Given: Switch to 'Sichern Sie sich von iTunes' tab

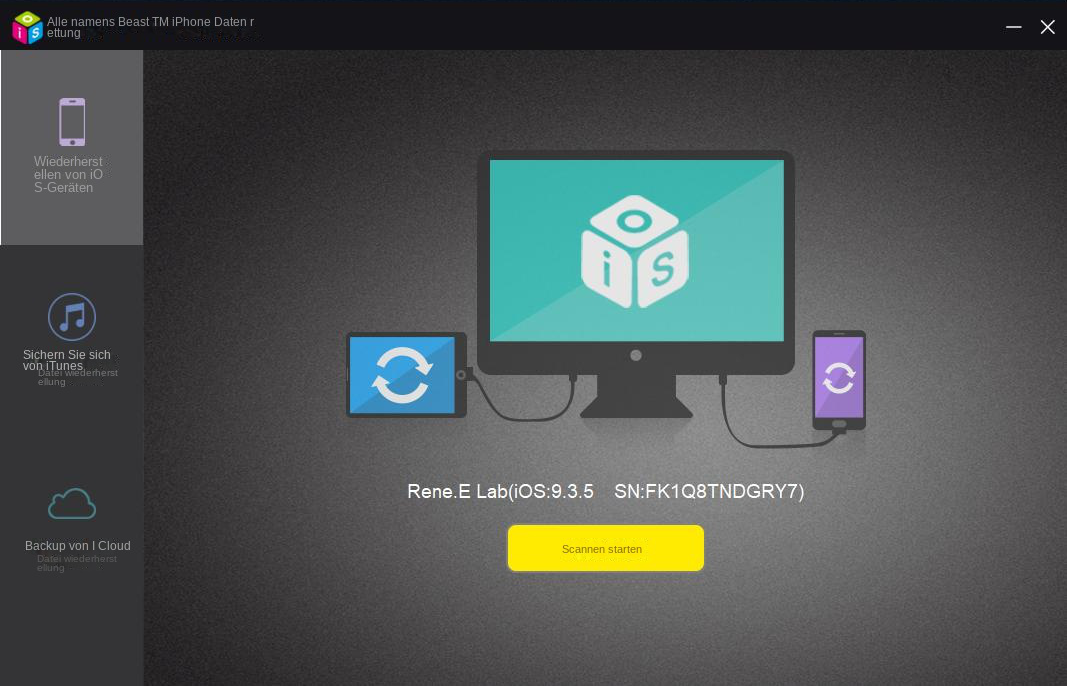Looking at the screenshot, I should [71, 340].
